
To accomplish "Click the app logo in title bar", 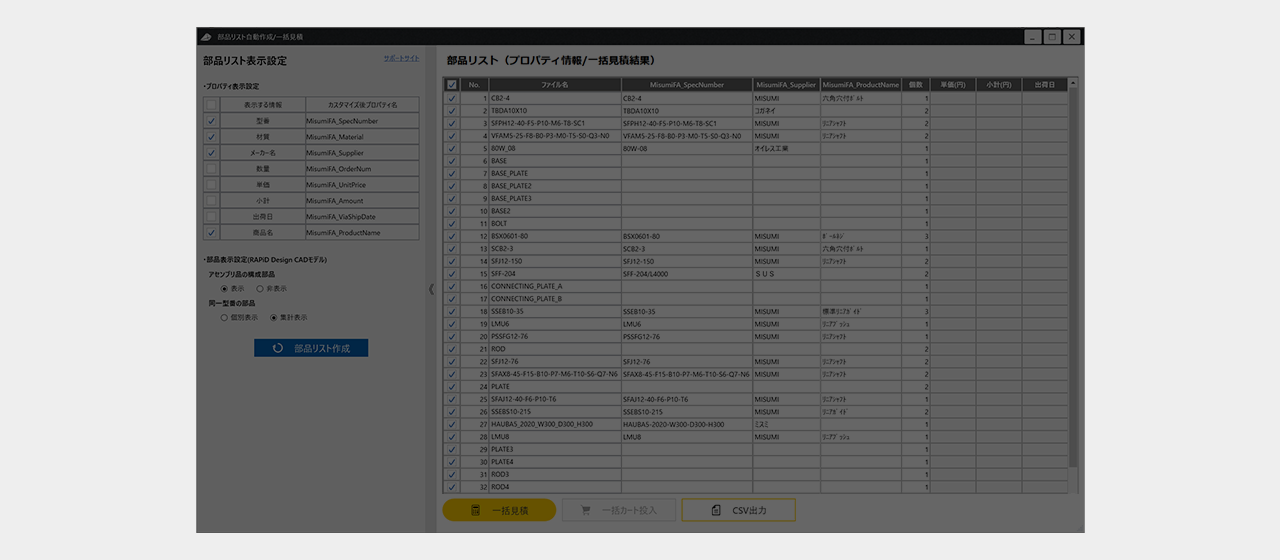I will coord(206,37).
